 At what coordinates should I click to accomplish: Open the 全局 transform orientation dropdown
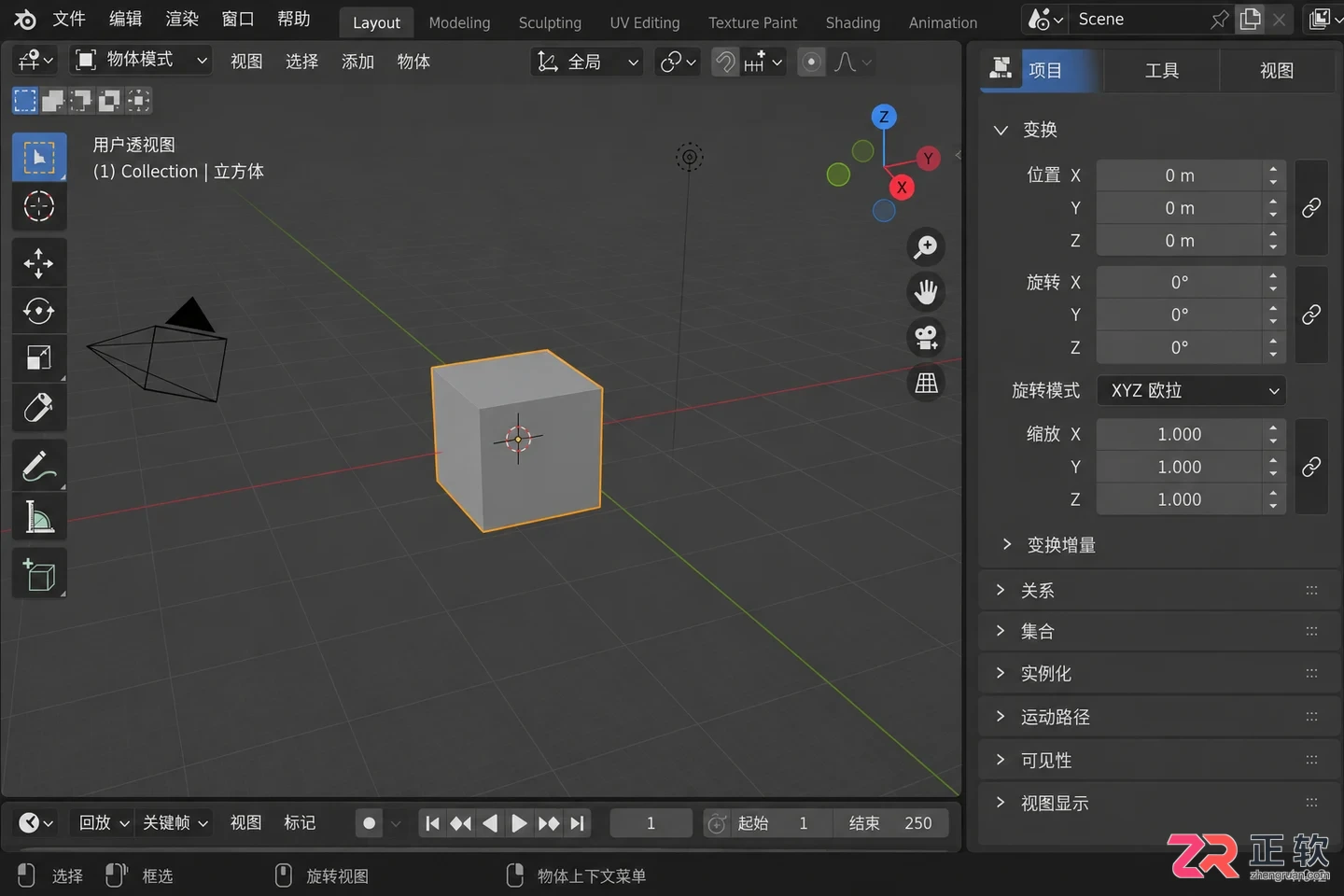587,62
